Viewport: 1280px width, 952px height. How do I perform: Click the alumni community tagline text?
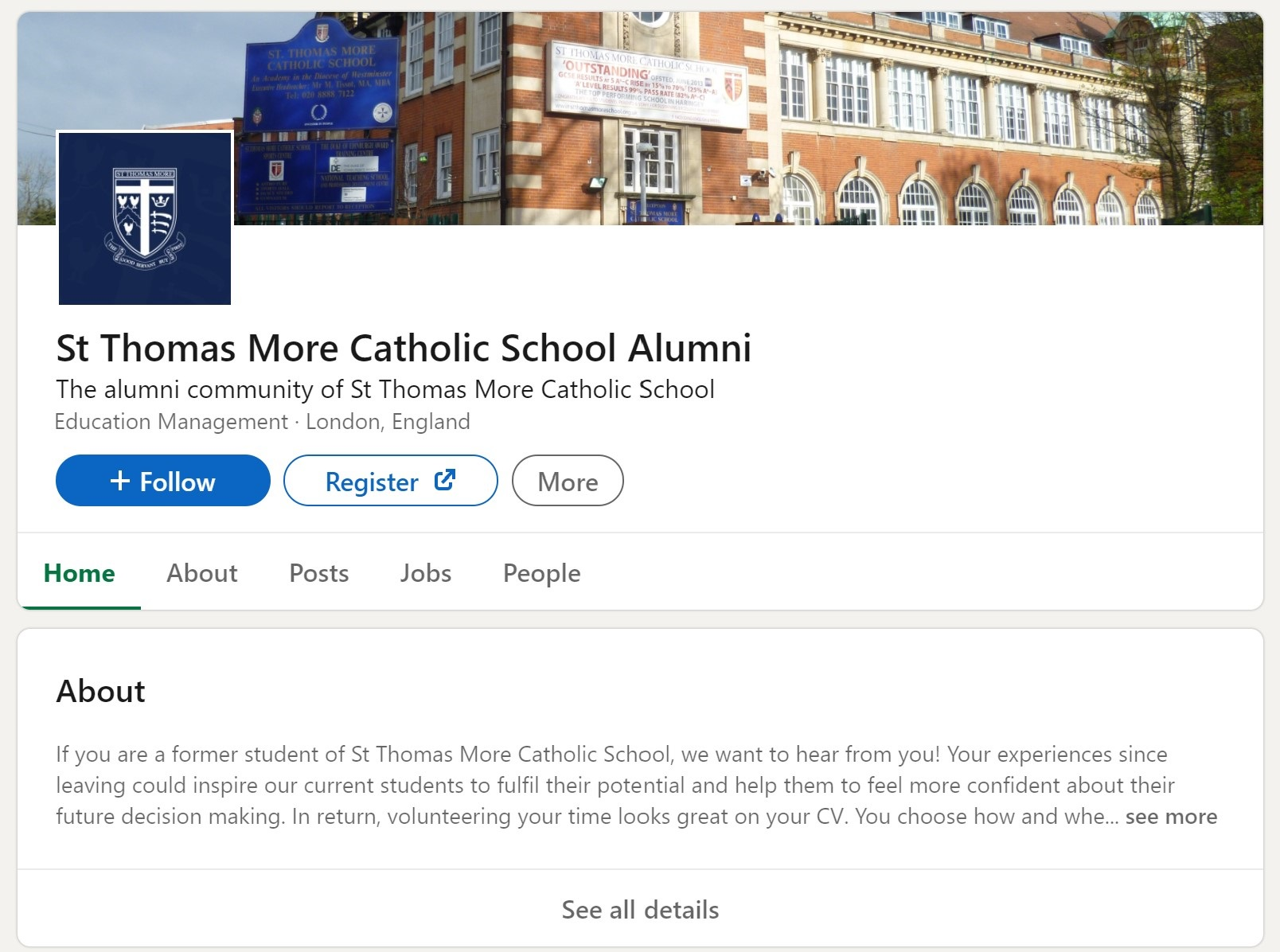point(385,389)
